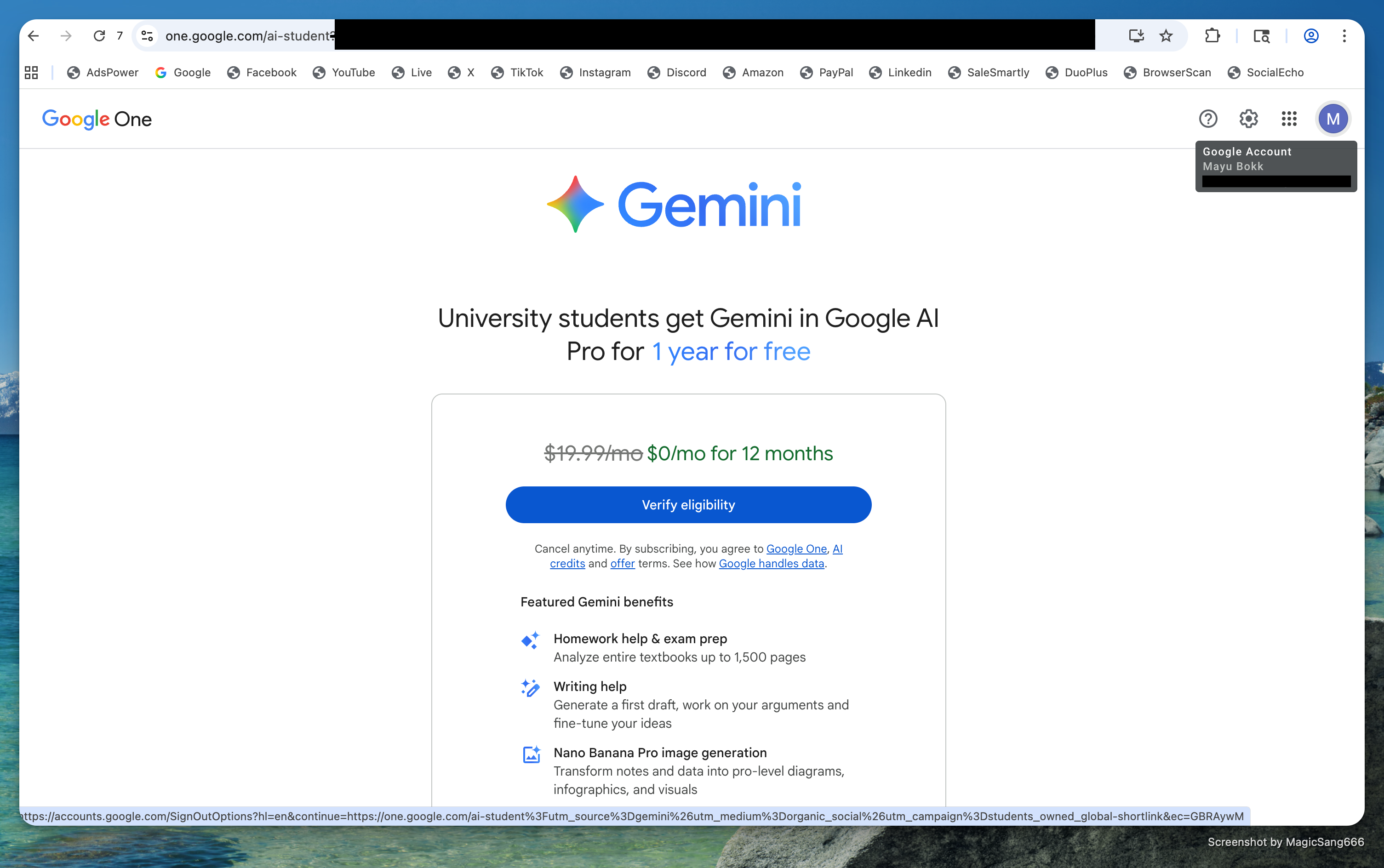
Task: Open site information in the address bar
Action: point(147,35)
